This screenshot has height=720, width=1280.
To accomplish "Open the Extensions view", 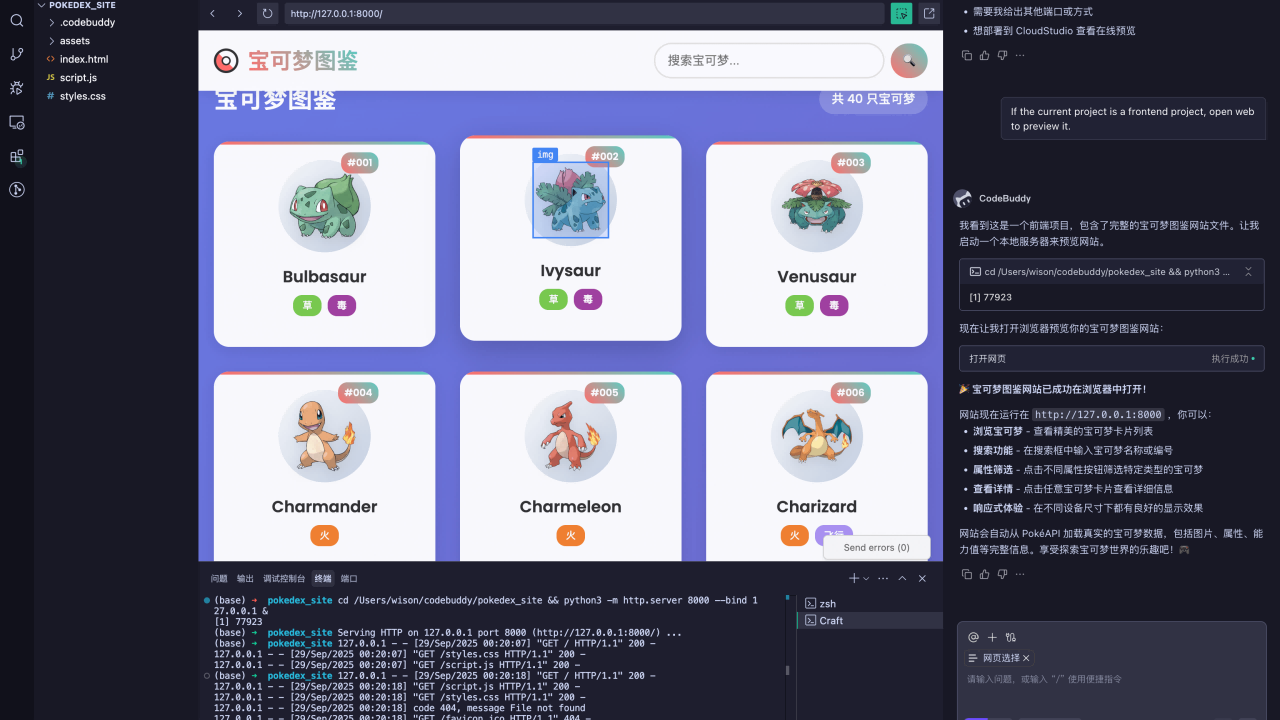I will [16, 156].
